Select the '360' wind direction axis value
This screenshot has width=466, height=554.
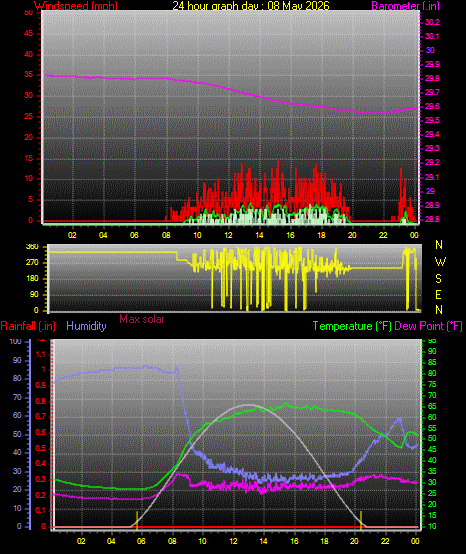(x=32, y=247)
